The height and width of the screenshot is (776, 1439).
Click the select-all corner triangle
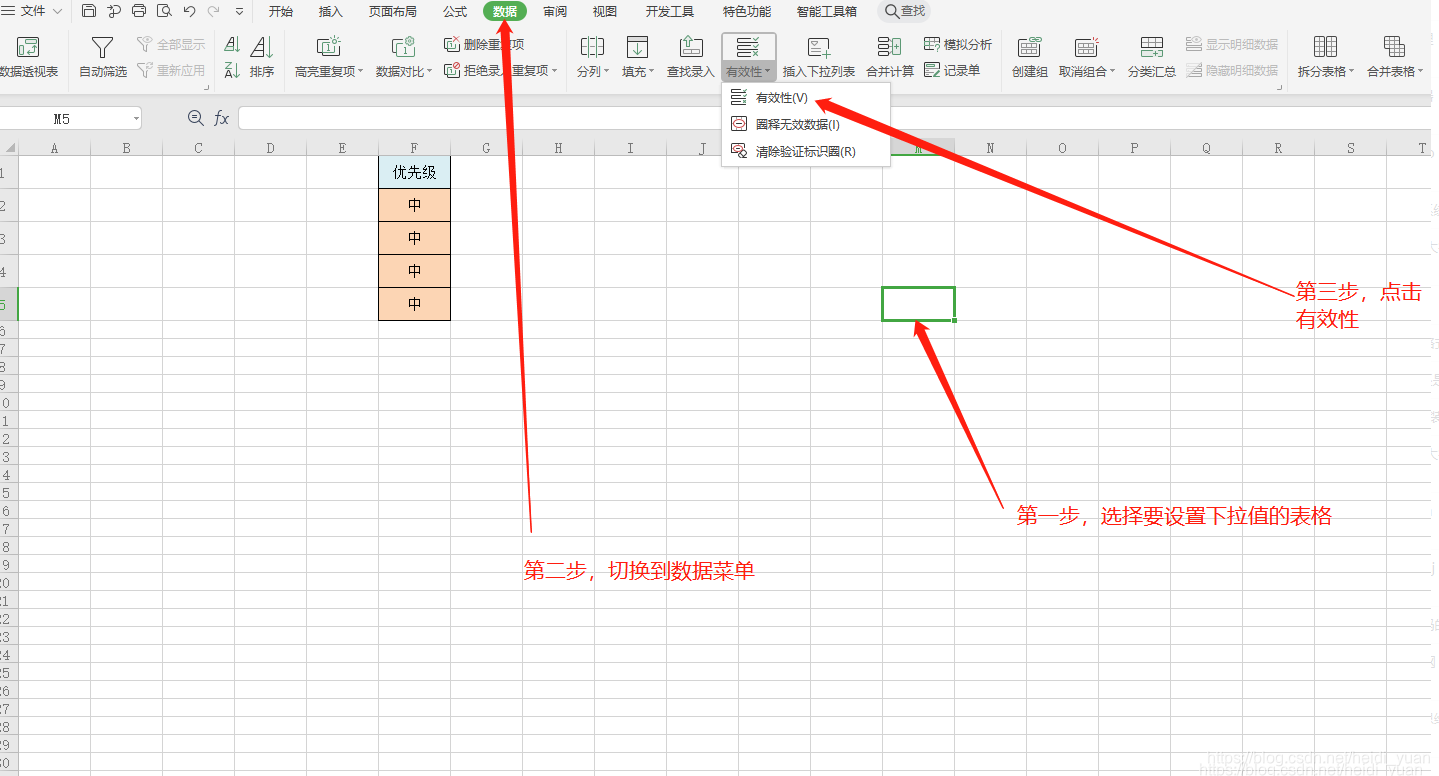coord(9,148)
